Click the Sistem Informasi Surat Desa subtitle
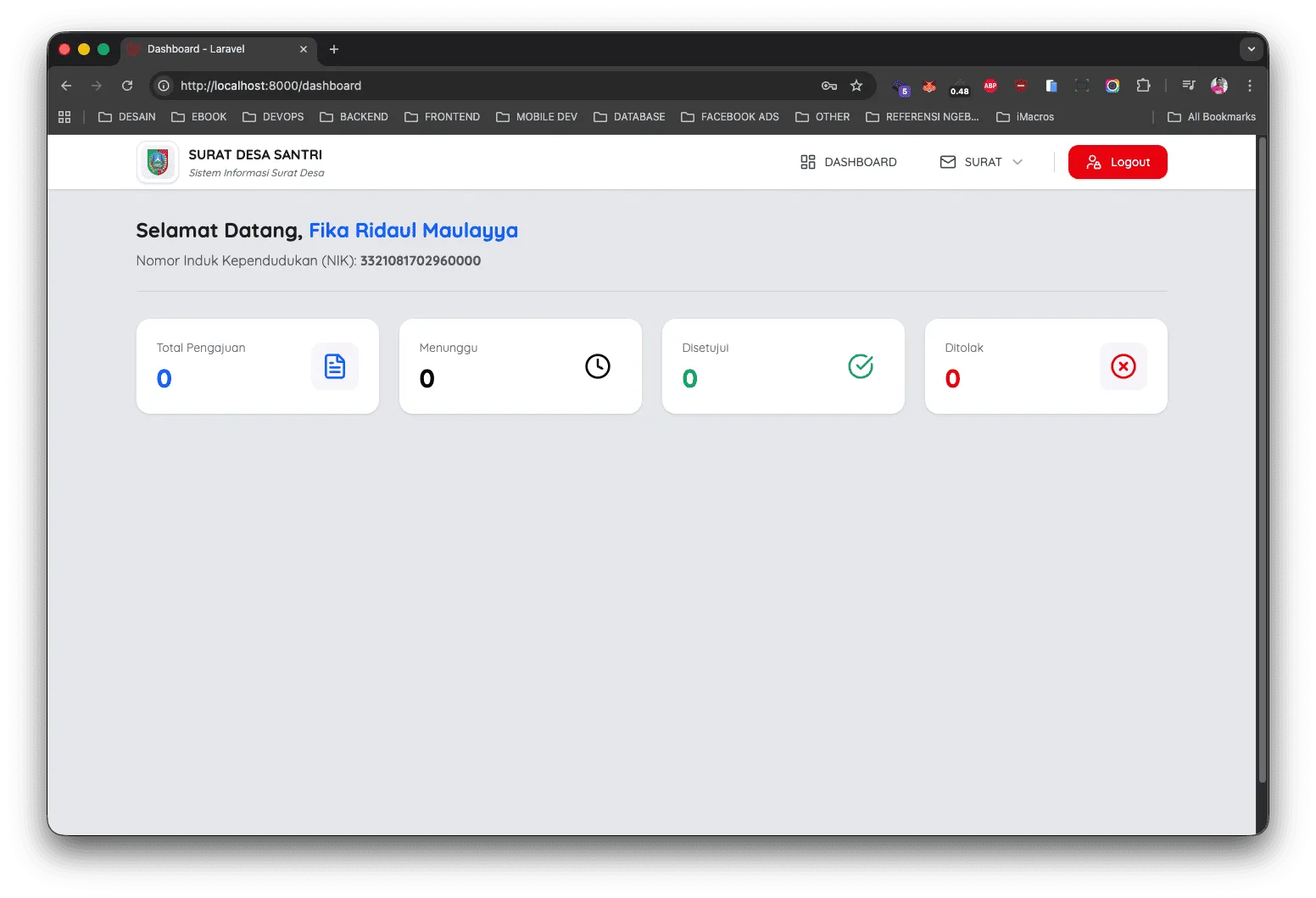 click(x=256, y=173)
